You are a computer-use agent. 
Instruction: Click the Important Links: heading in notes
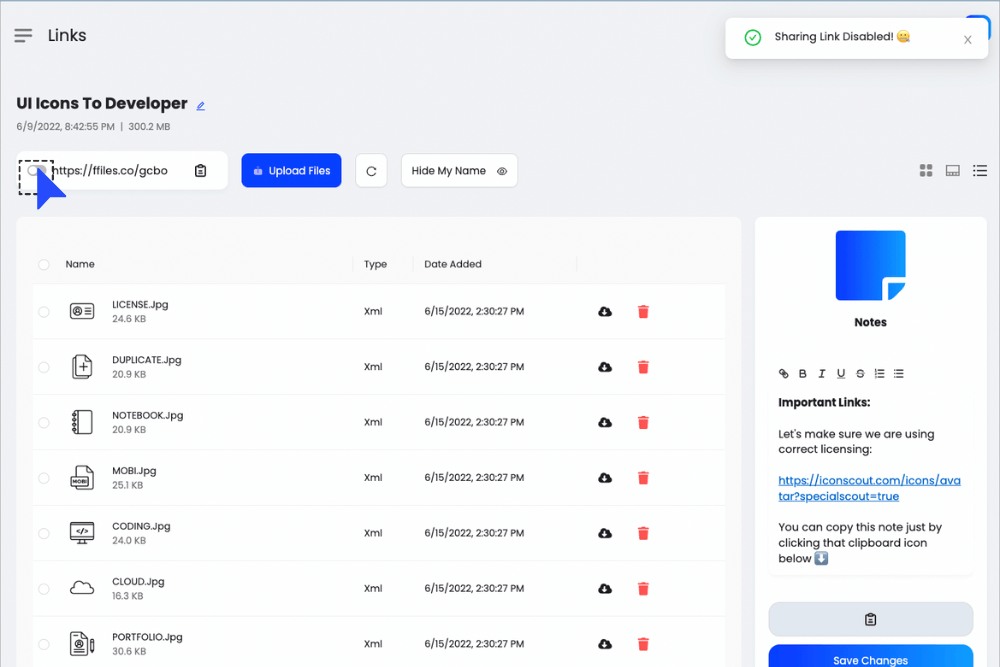(824, 402)
